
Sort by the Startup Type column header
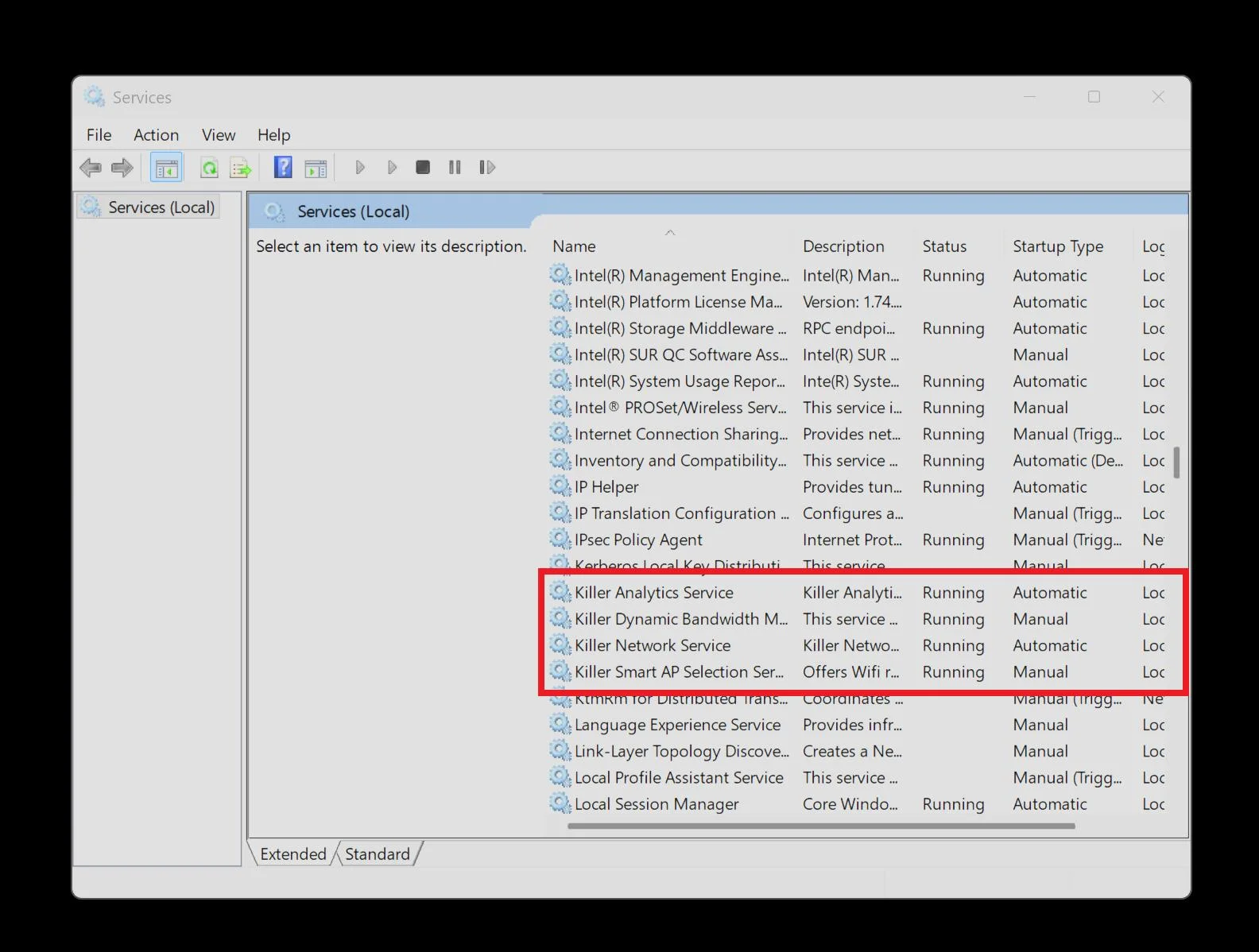[1069, 246]
